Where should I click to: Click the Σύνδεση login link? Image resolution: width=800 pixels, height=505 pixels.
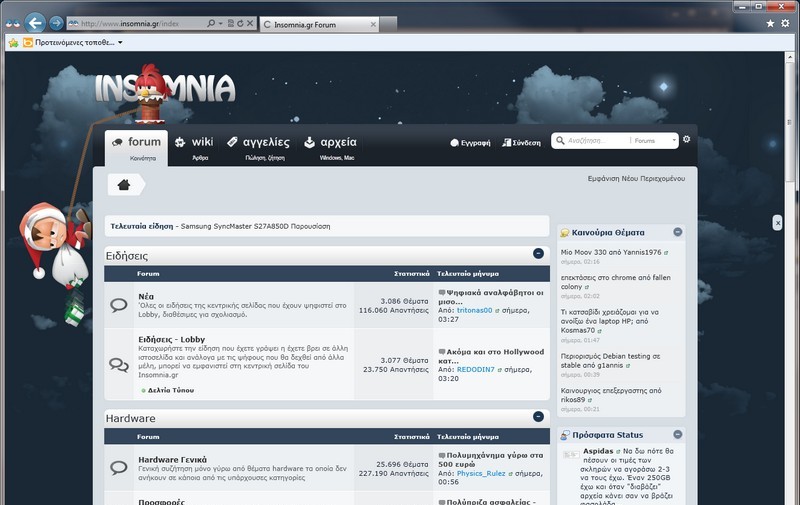(521, 143)
